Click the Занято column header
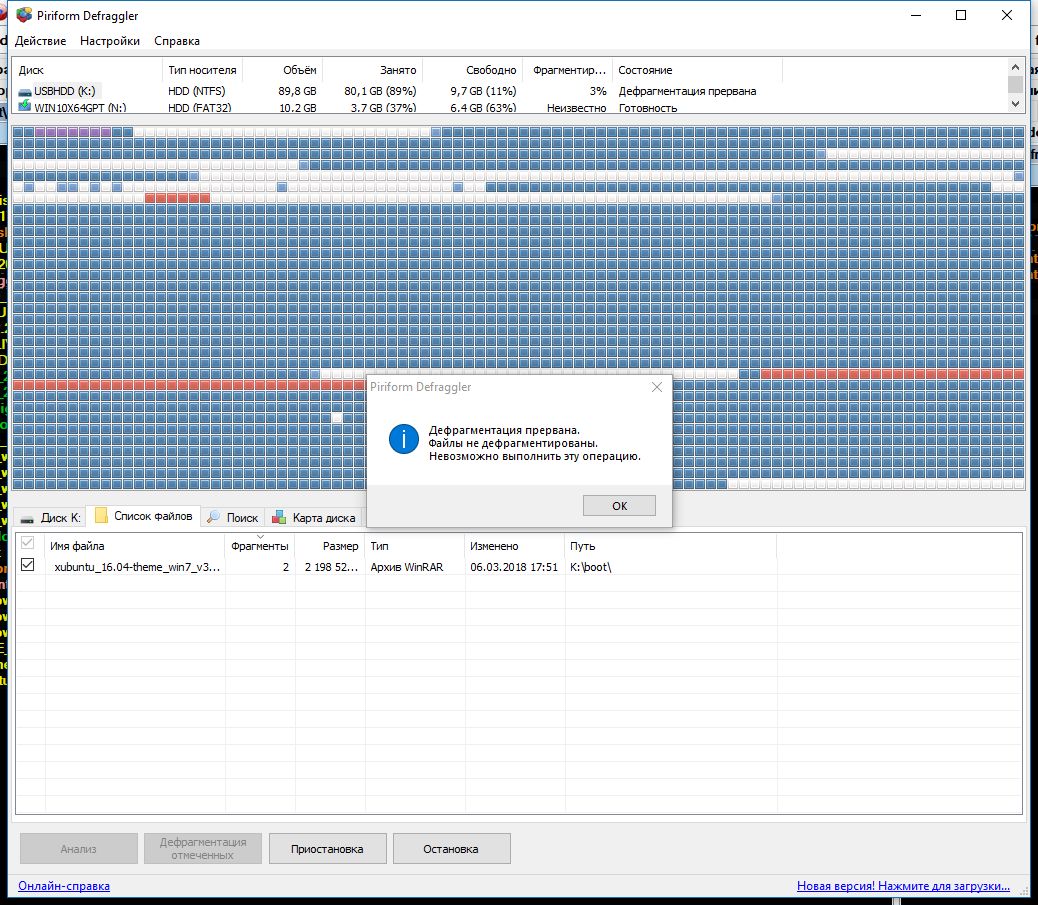1038x905 pixels. click(x=372, y=70)
